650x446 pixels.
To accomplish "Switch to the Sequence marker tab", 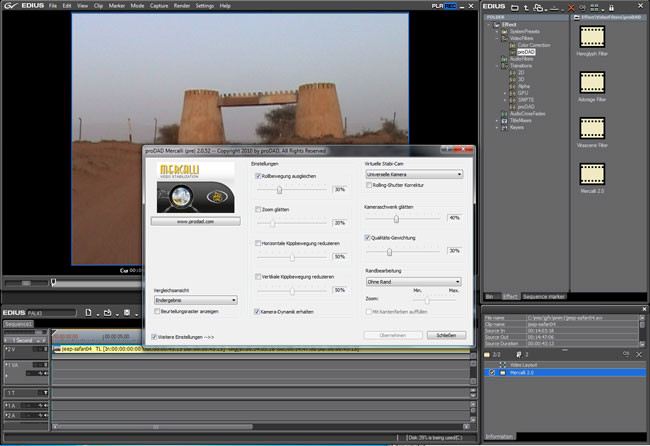I will pos(543,296).
